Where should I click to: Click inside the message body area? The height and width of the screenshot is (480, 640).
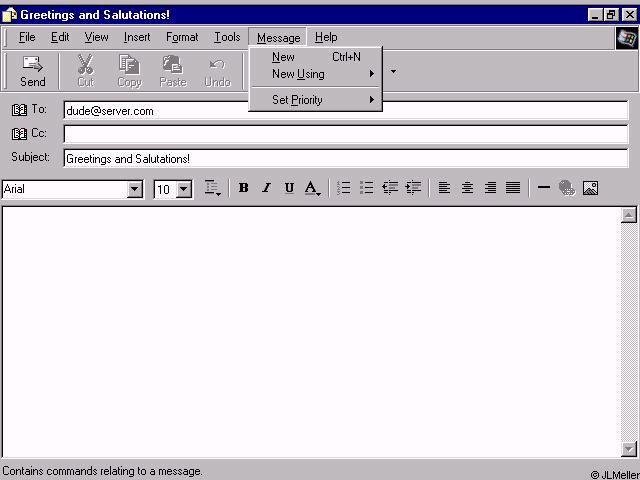pyautogui.click(x=311, y=332)
